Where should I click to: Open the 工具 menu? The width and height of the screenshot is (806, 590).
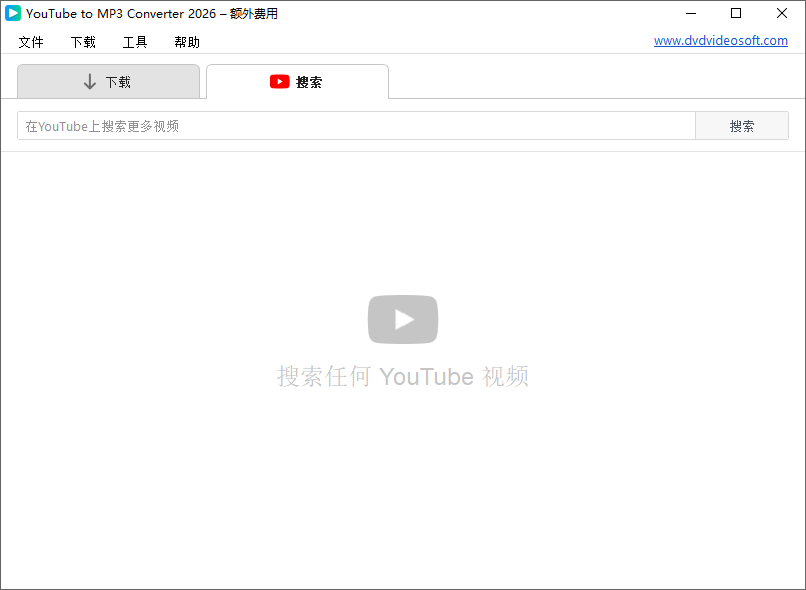(x=135, y=42)
